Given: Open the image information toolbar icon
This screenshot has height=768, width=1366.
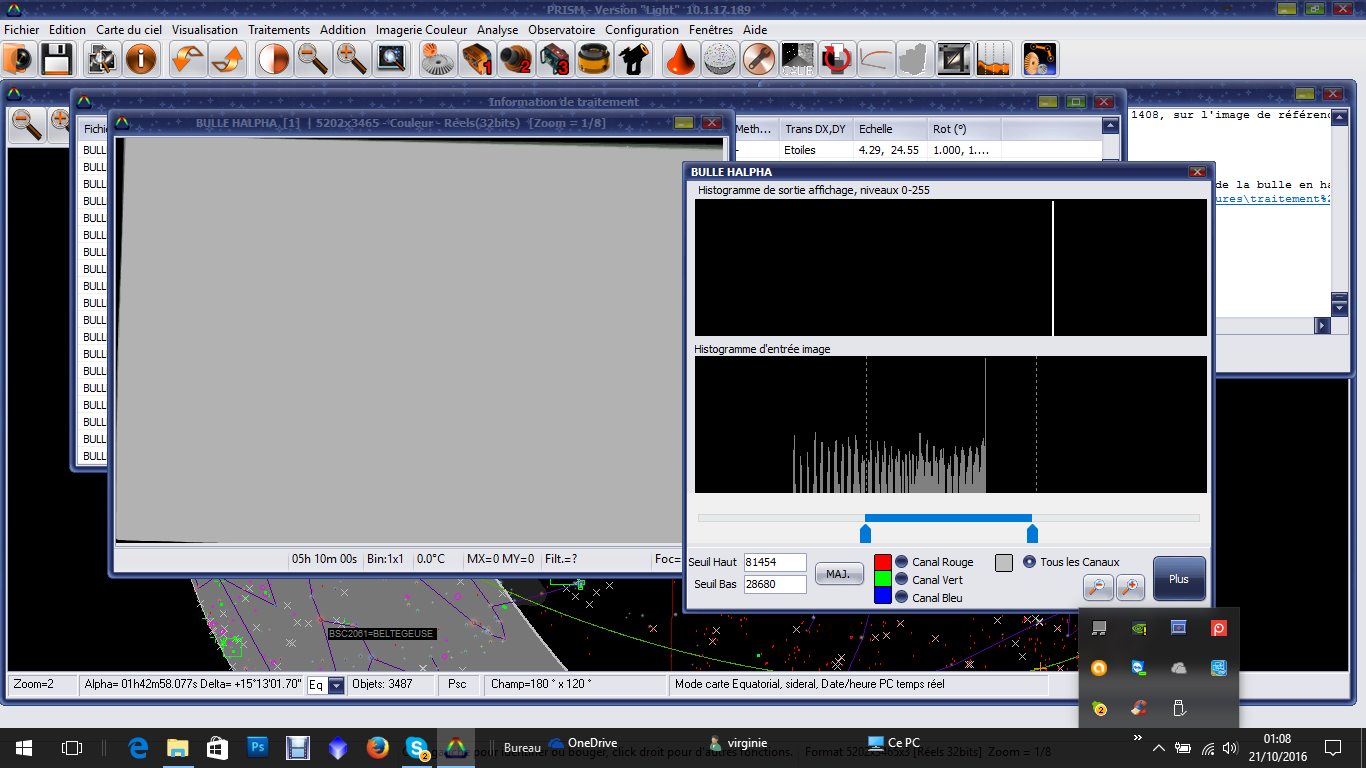Looking at the screenshot, I should click(x=141, y=60).
